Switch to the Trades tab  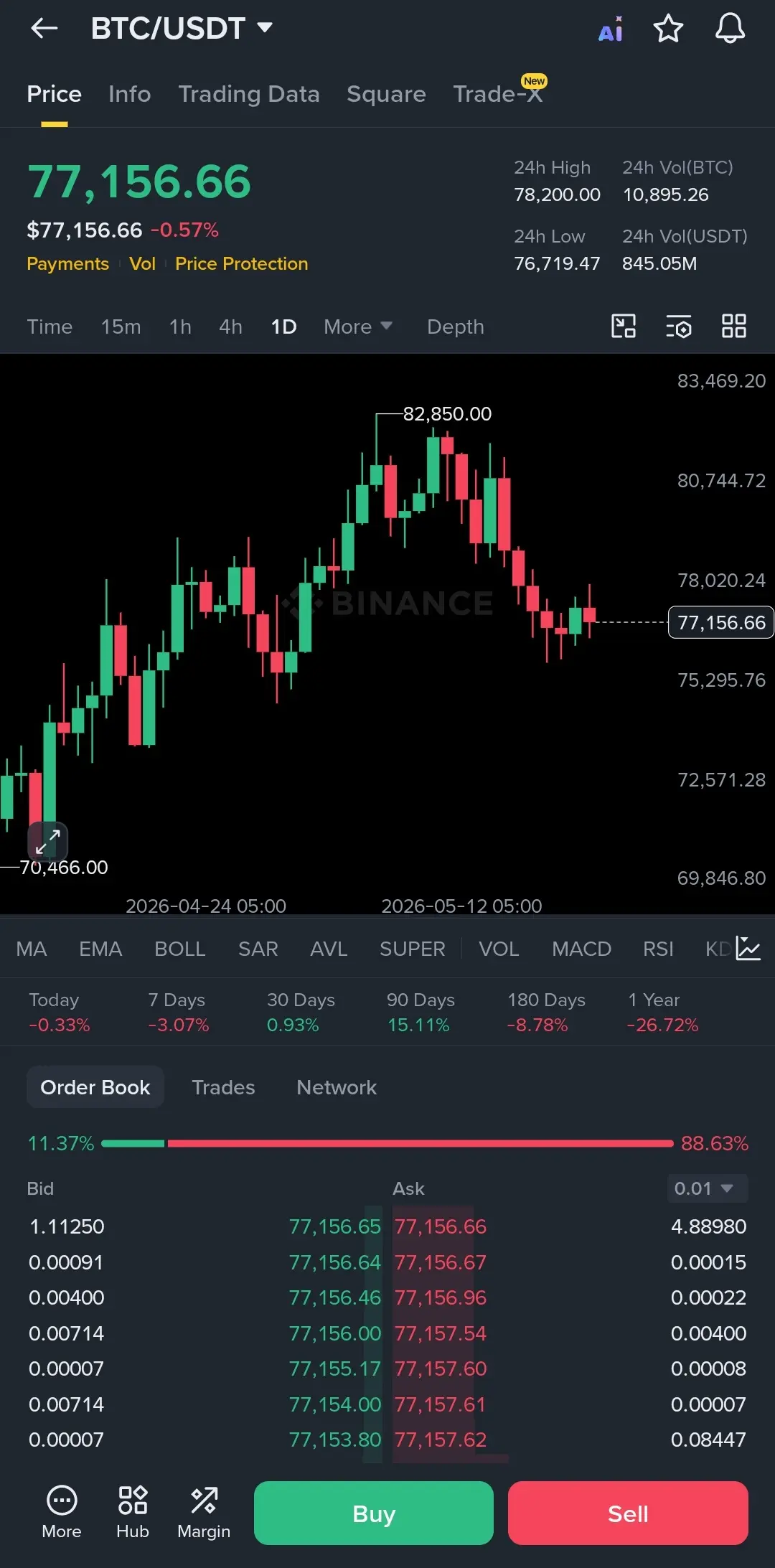click(223, 1087)
